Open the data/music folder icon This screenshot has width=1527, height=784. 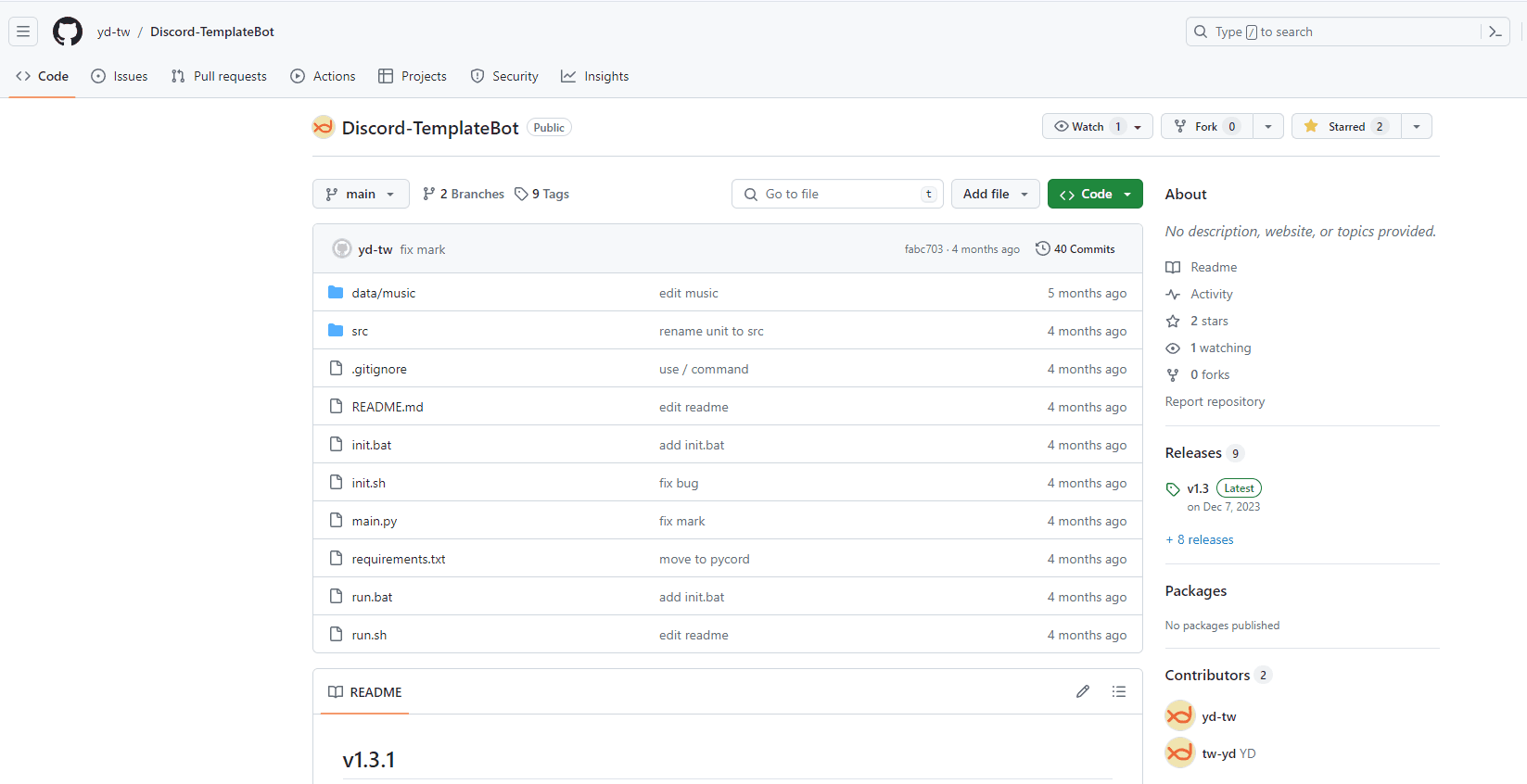point(336,293)
